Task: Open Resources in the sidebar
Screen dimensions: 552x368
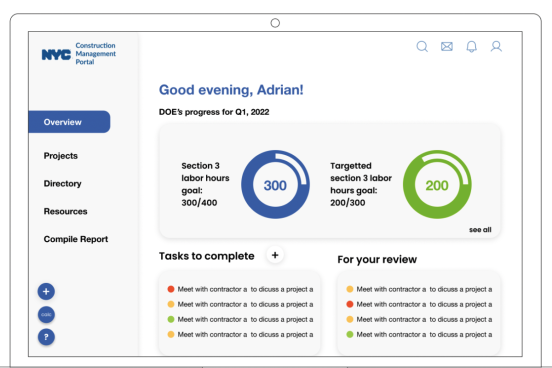Action: click(65, 211)
